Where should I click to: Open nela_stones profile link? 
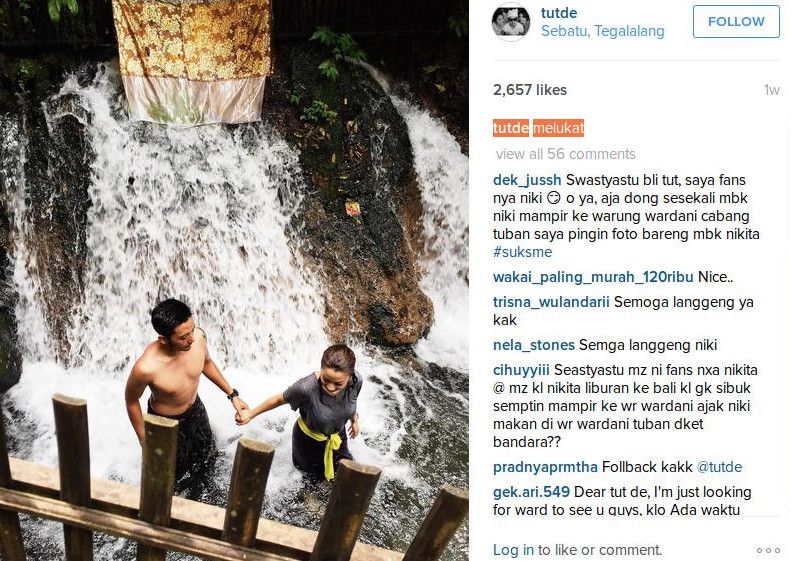point(534,345)
